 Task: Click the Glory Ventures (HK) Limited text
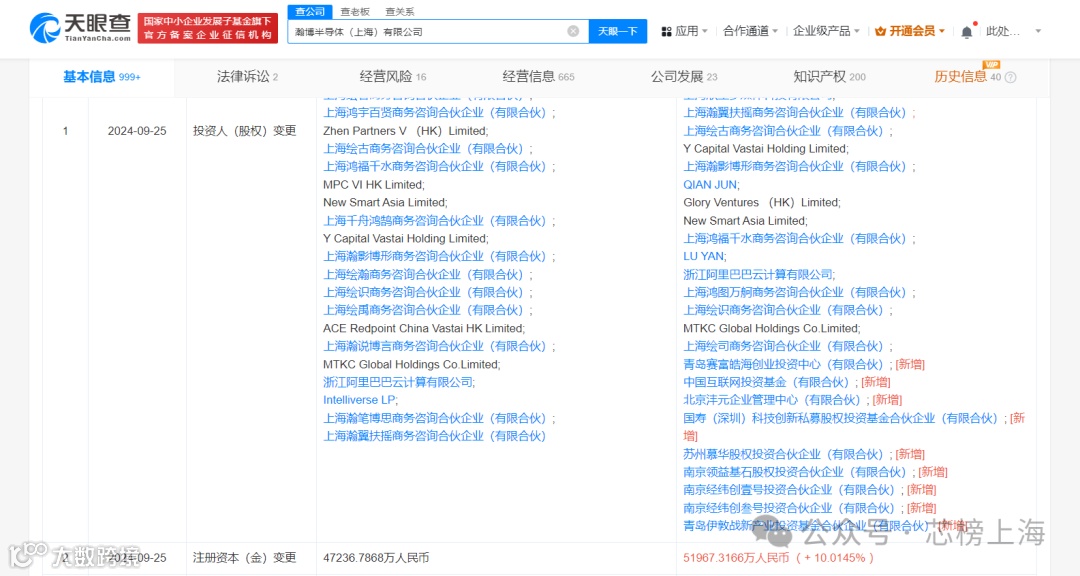(761, 203)
